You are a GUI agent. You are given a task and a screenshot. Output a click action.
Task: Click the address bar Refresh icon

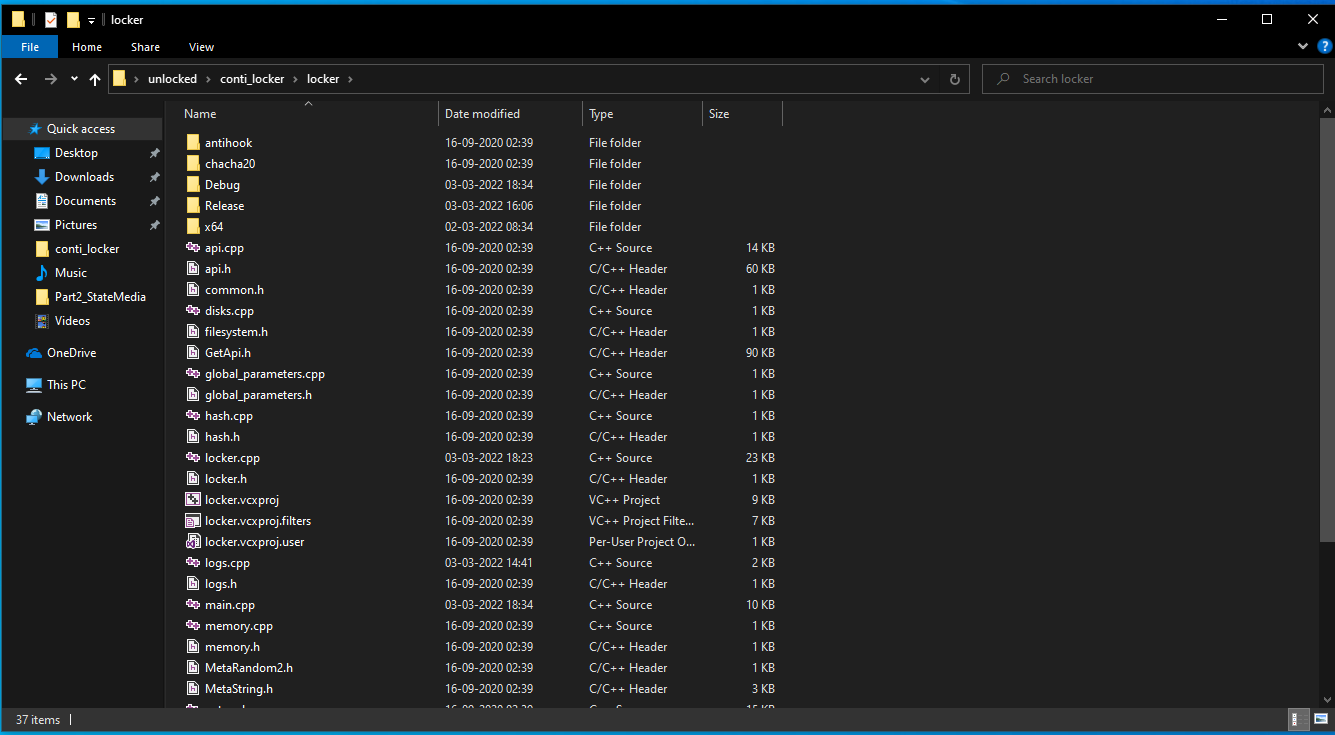(954, 79)
